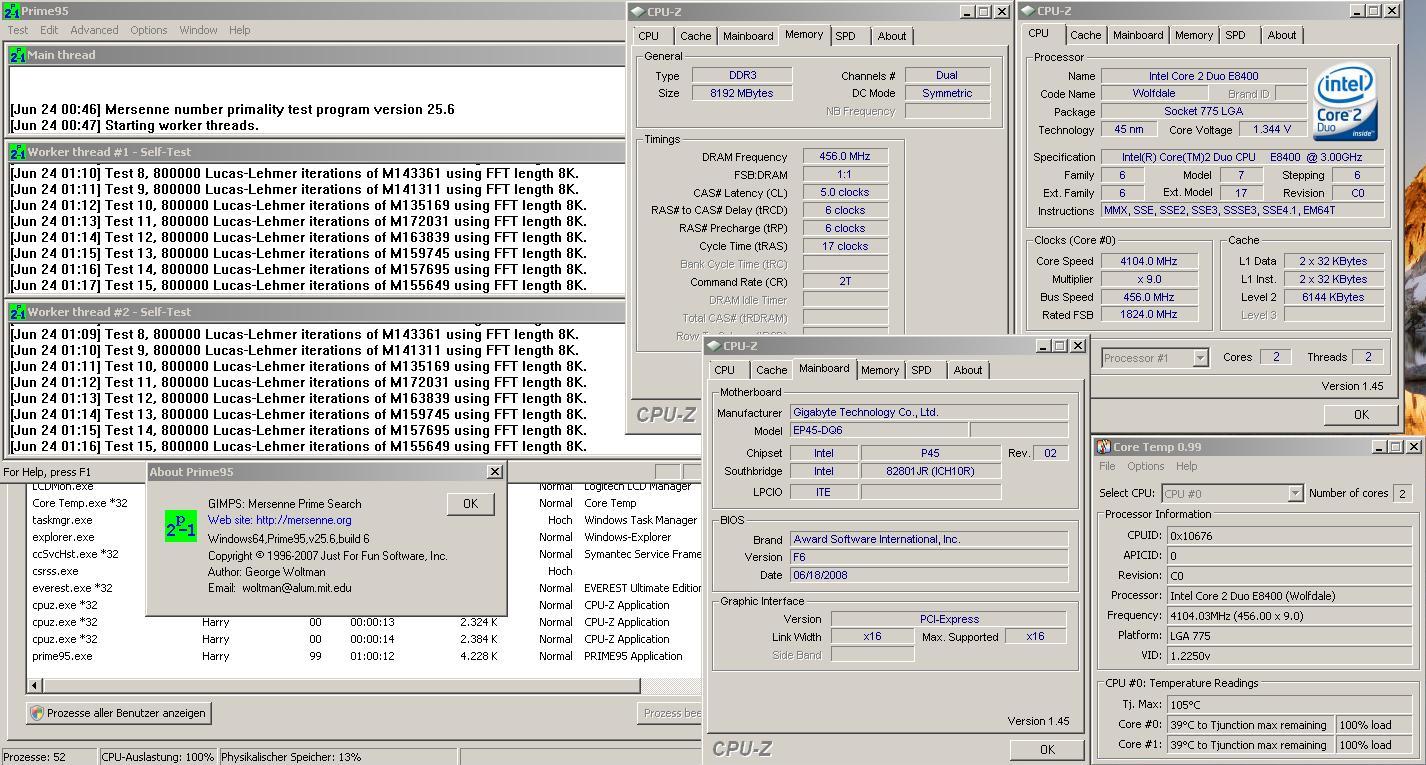Screen dimensions: 1426x765
Task: Open the Help menu in Core Temp
Action: point(1186,466)
